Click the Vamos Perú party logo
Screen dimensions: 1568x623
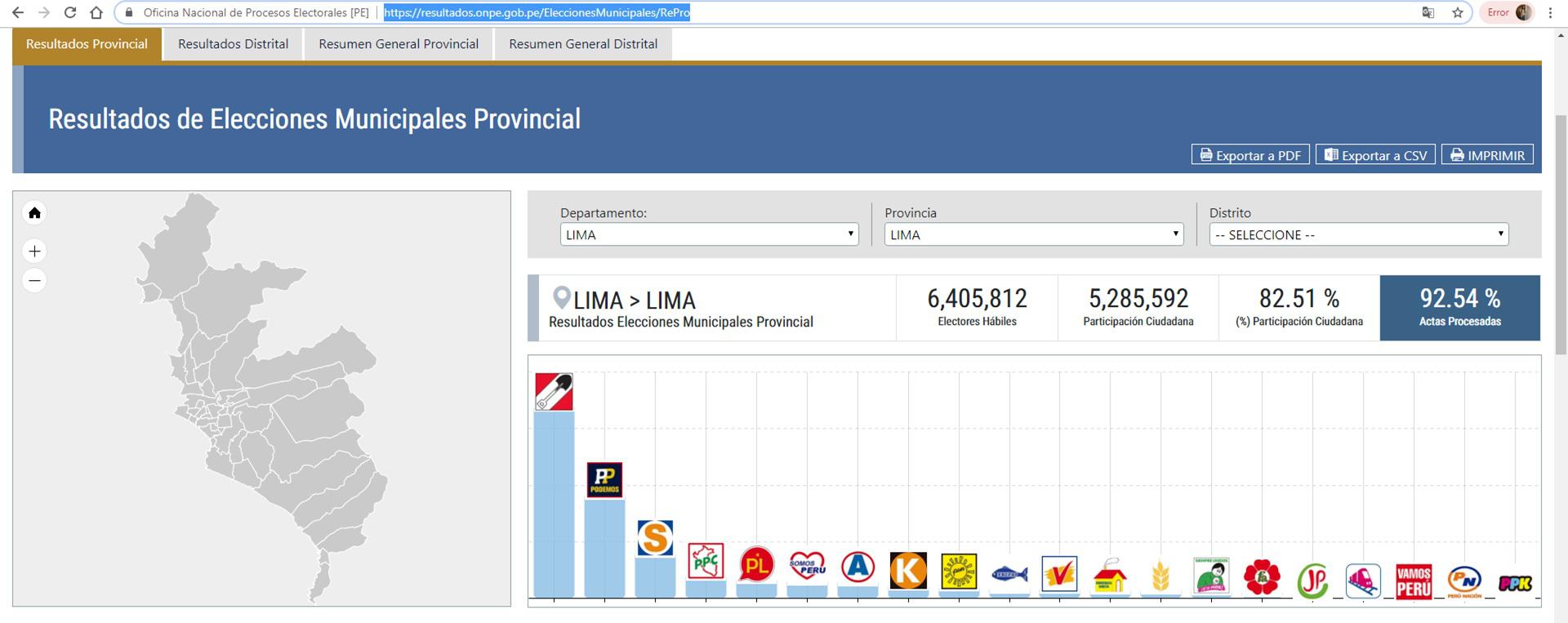[x=1414, y=581]
